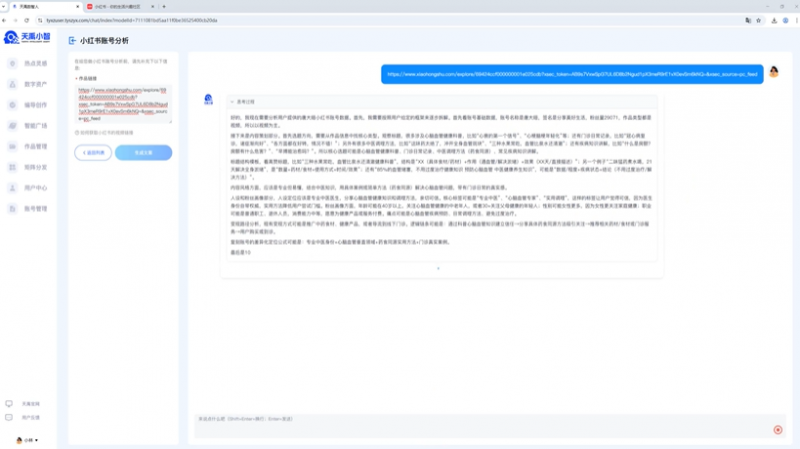
Task: Open the 小帅 user dropdown at bottom left
Action: 29,440
